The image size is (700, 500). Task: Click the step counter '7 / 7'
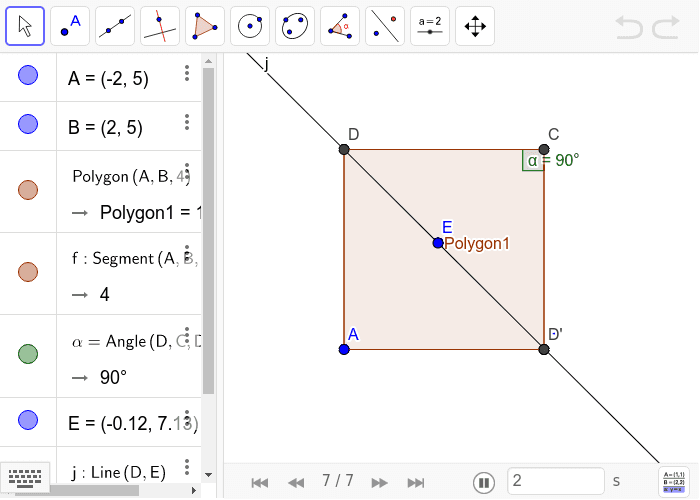338,481
